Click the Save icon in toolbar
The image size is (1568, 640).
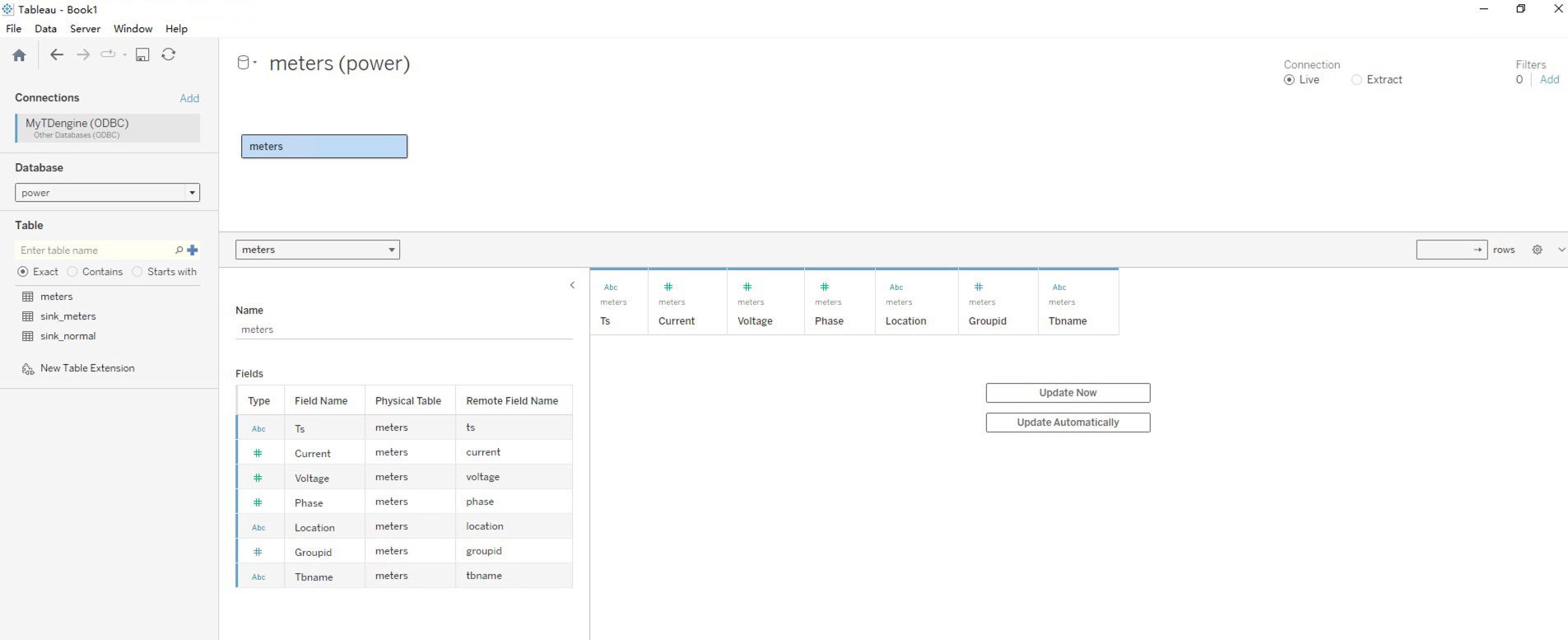click(142, 54)
